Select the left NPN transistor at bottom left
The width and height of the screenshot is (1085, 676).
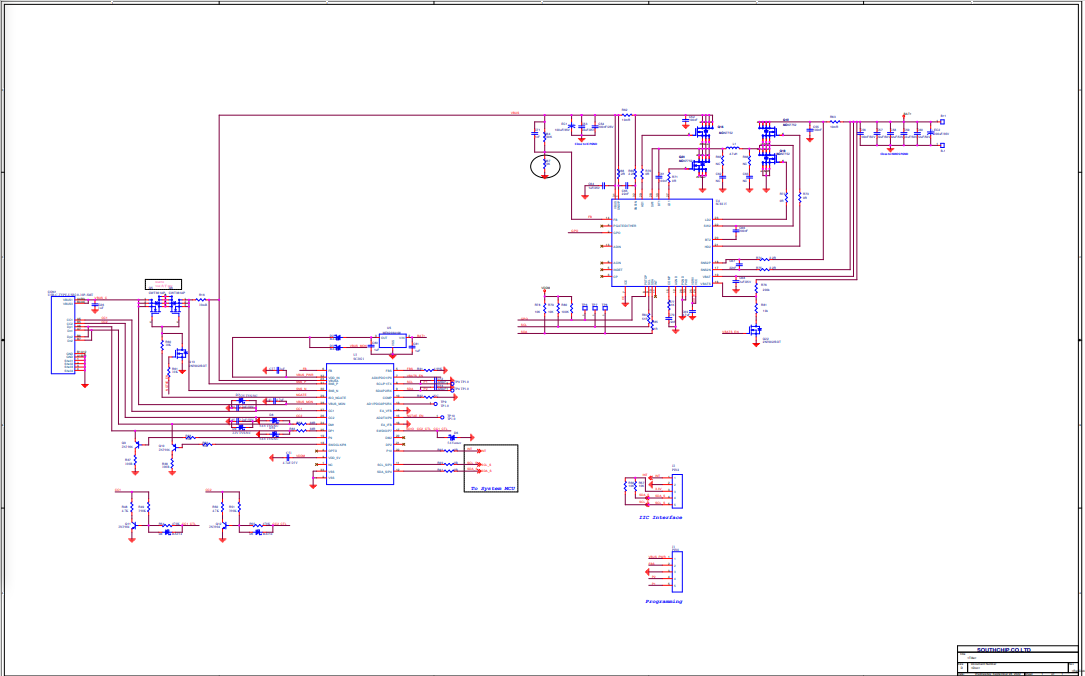(x=132, y=524)
